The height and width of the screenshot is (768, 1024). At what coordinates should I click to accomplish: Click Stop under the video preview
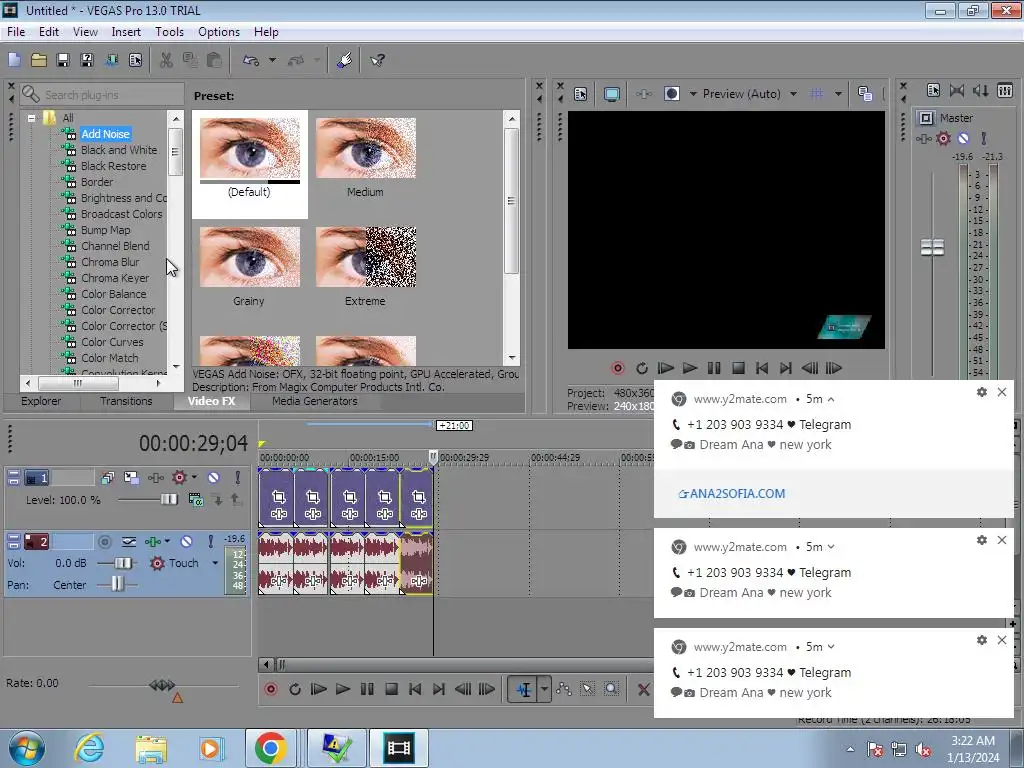coord(738,368)
